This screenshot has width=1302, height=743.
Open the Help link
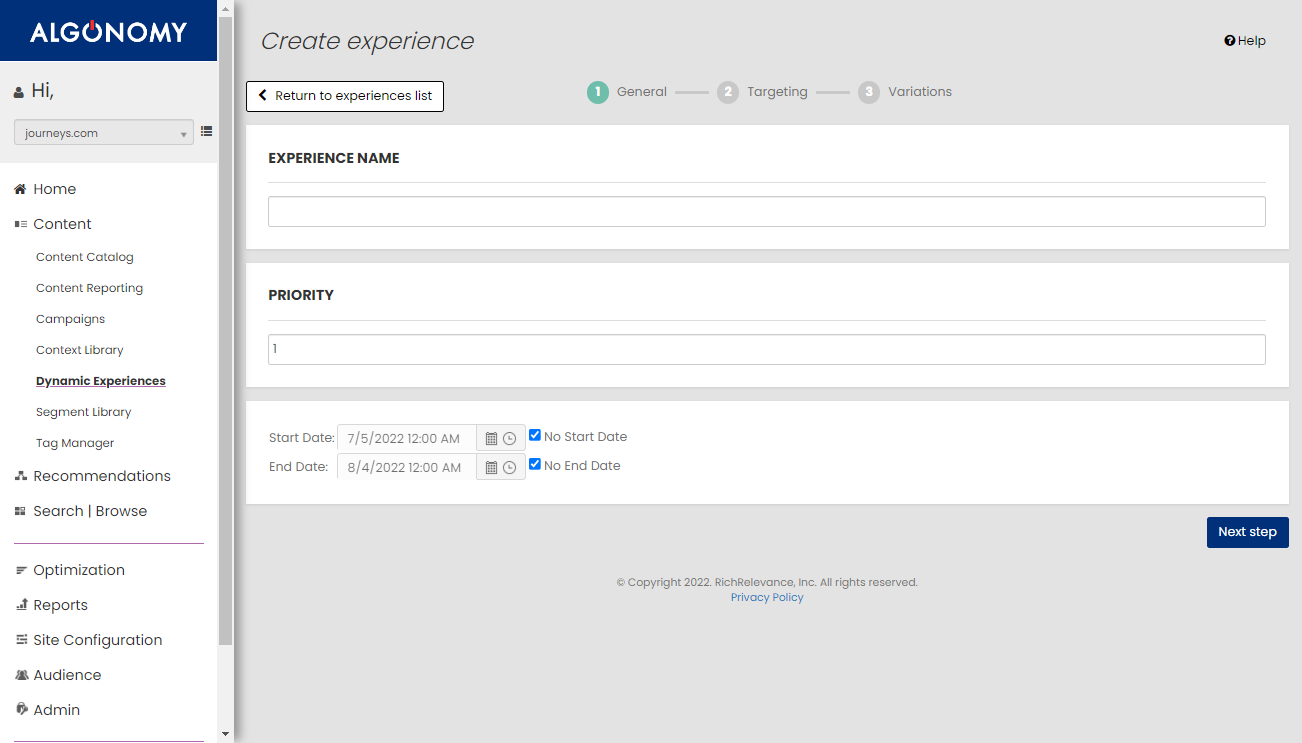(1245, 41)
